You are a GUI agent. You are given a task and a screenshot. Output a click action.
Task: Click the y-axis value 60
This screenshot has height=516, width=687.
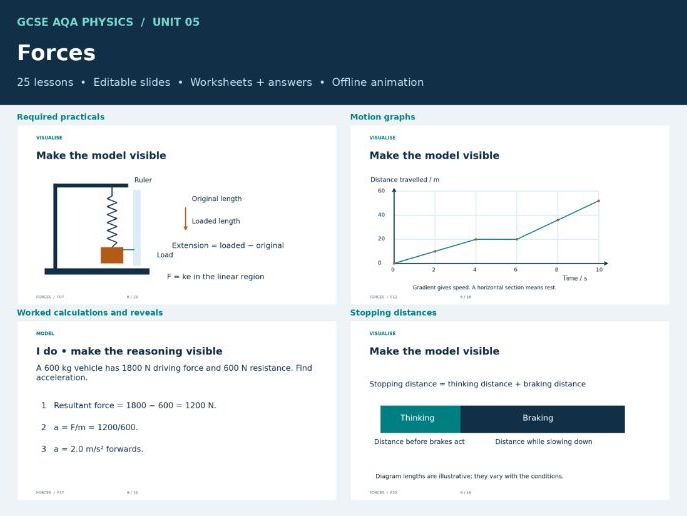point(381,191)
